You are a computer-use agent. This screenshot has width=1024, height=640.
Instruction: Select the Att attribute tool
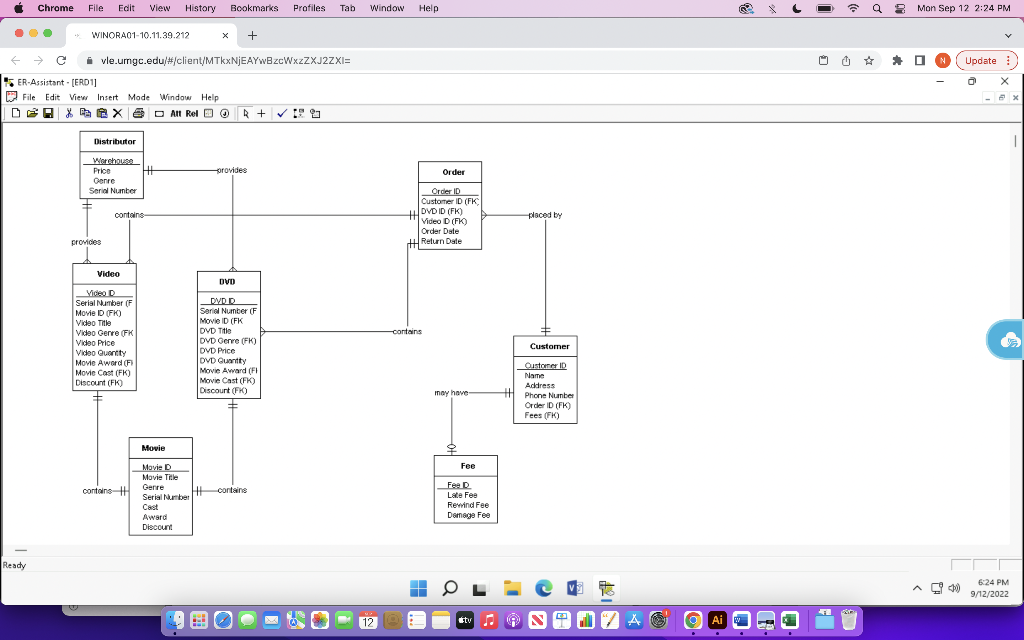pos(176,113)
